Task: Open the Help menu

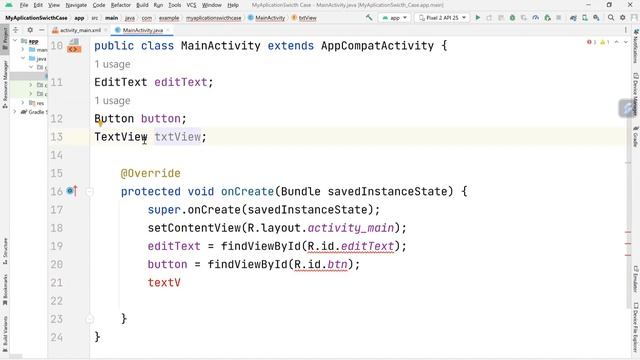Action: (233, 5)
